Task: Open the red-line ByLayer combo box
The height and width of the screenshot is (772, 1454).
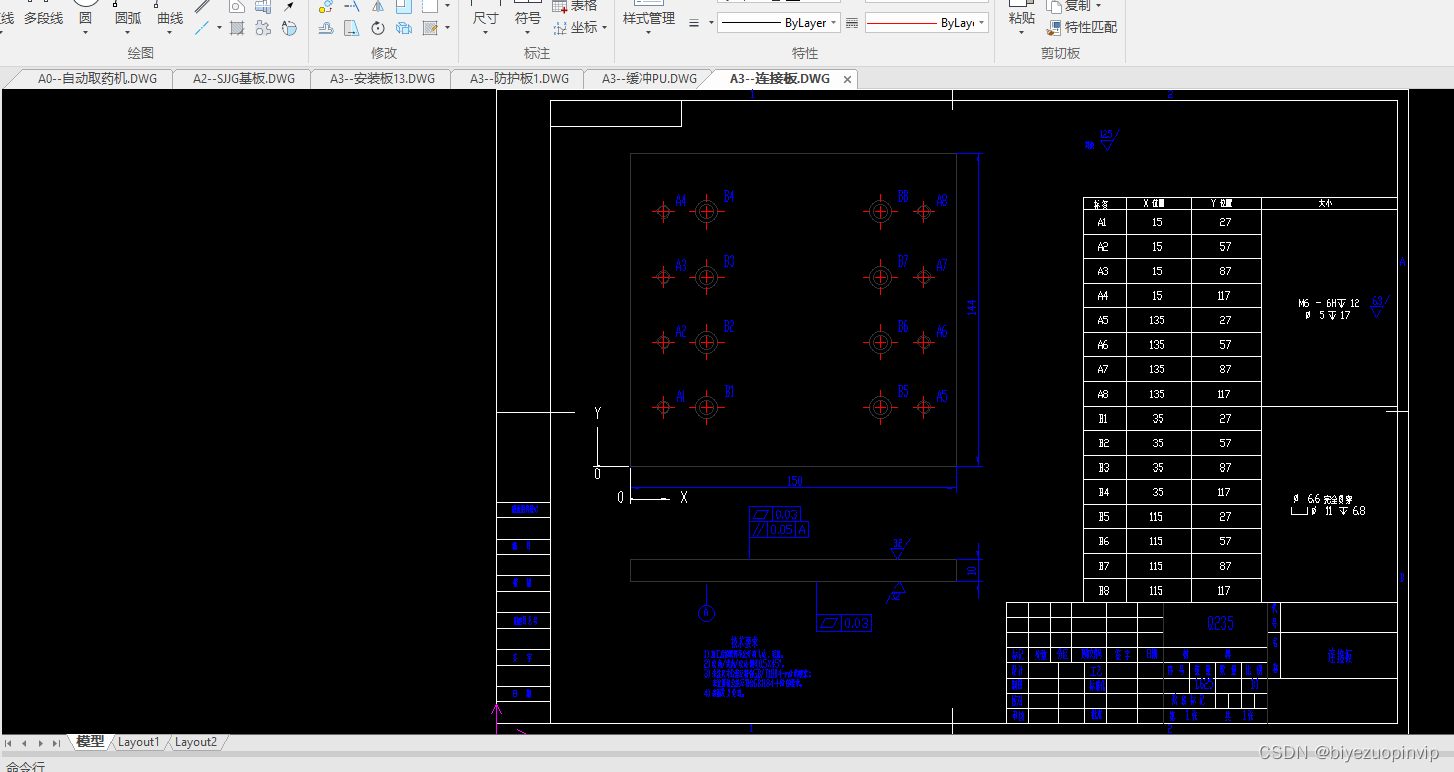Action: [x=927, y=22]
